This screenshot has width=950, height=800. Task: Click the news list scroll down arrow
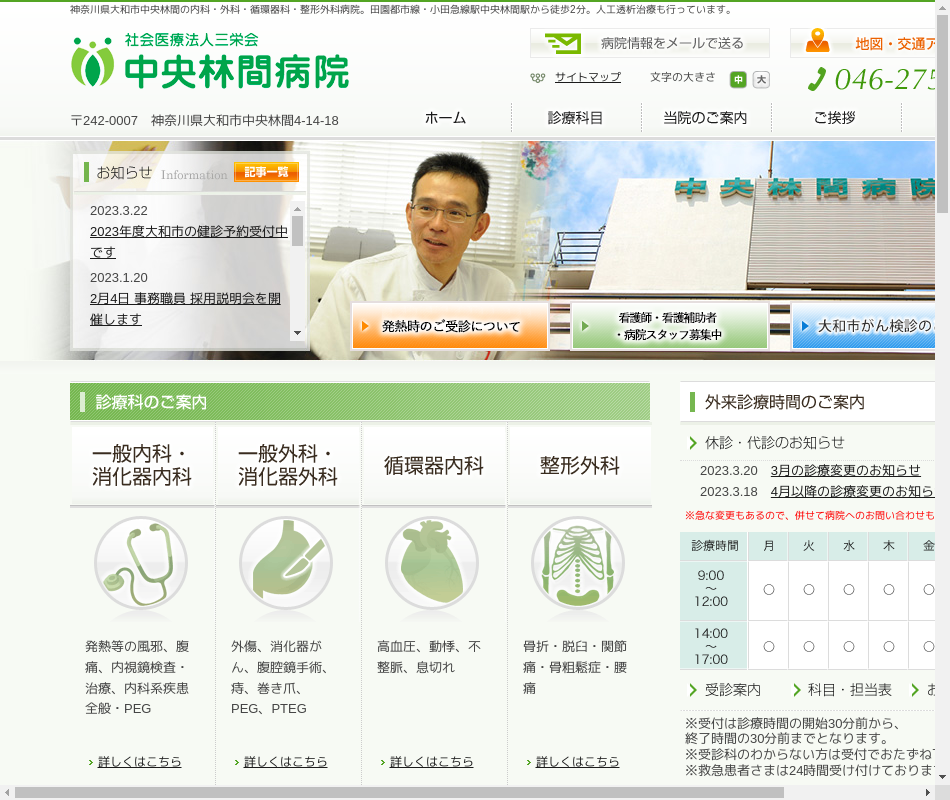297,333
